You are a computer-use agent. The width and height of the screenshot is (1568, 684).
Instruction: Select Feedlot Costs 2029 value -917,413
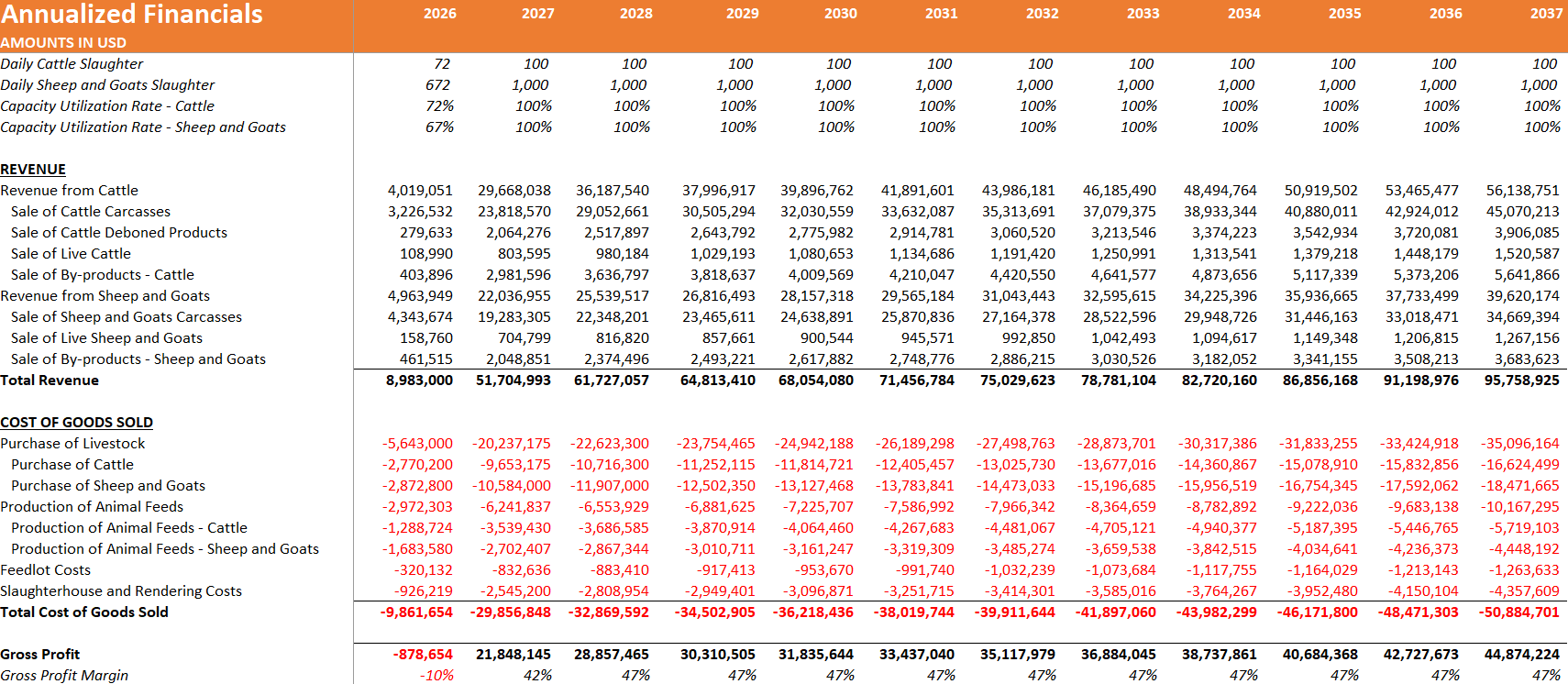(x=726, y=569)
